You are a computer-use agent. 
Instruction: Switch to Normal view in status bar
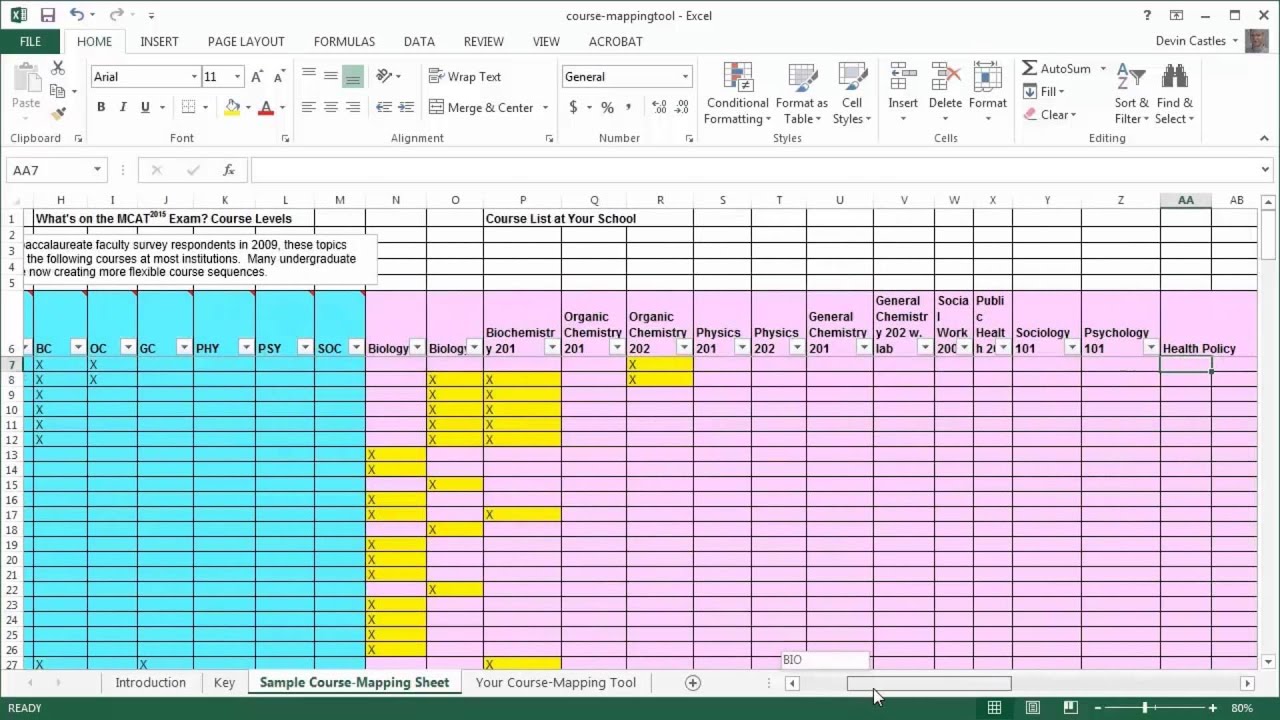pyautogui.click(x=994, y=708)
